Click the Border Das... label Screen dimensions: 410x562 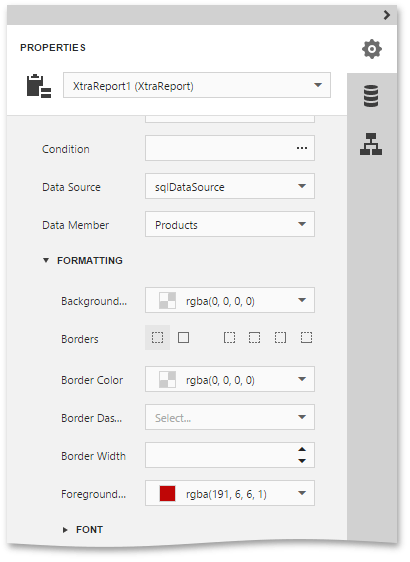(x=91, y=418)
